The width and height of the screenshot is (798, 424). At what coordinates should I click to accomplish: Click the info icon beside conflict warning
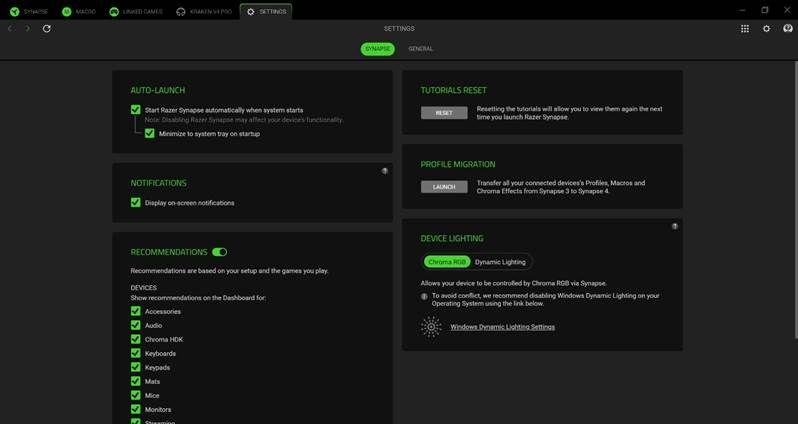(x=424, y=296)
